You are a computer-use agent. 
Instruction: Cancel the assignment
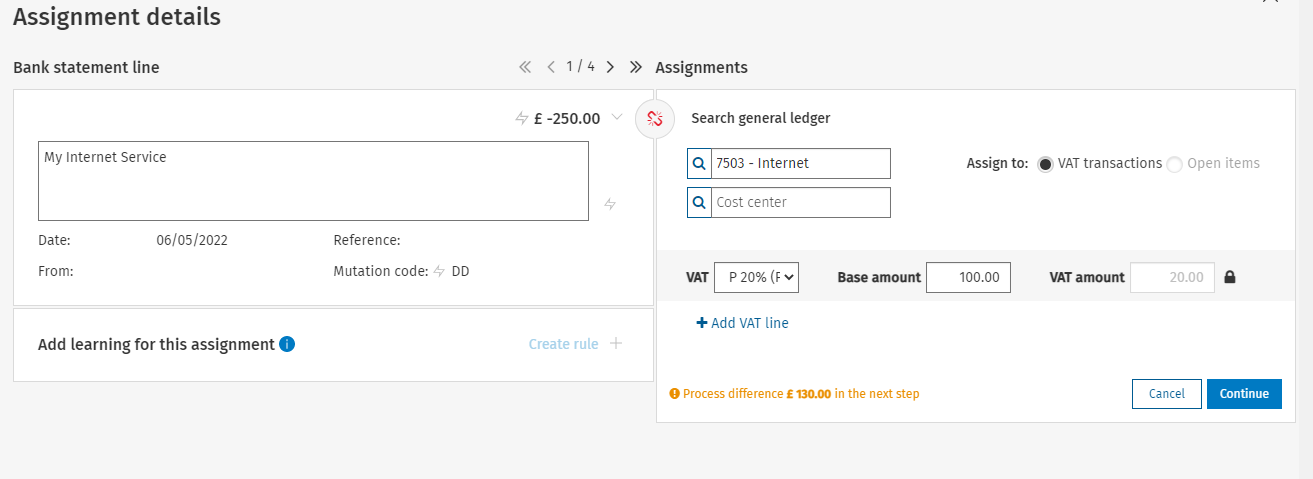(1166, 394)
